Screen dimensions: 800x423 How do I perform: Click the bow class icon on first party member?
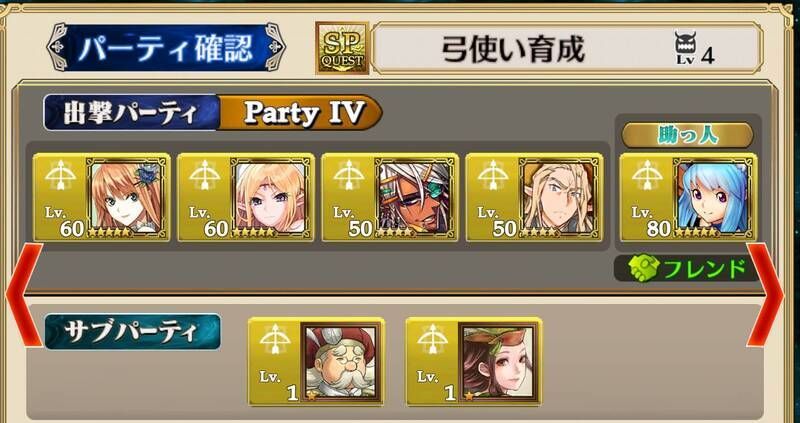(x=60, y=177)
